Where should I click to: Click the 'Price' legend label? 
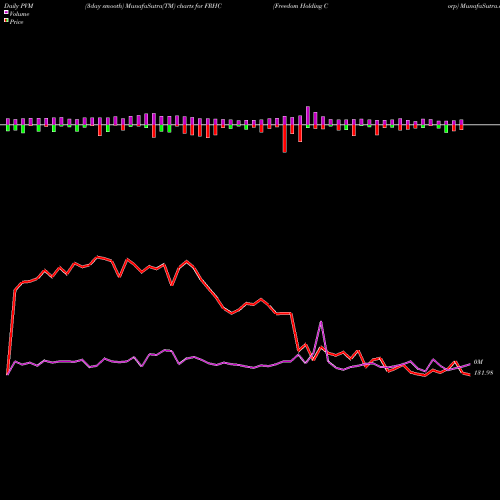(x=16, y=22)
